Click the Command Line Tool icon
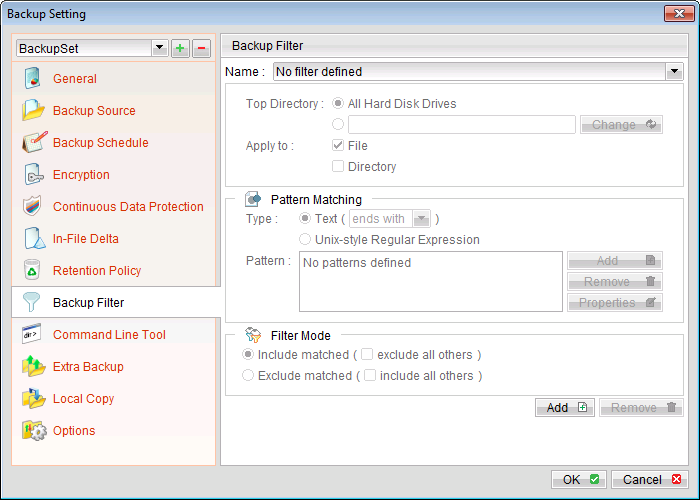Viewport: 700px width, 500px height. click(32, 334)
